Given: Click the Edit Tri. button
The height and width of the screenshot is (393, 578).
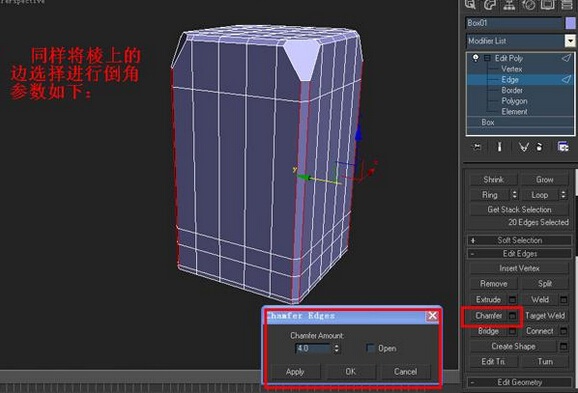Looking at the screenshot, I should point(493,361).
